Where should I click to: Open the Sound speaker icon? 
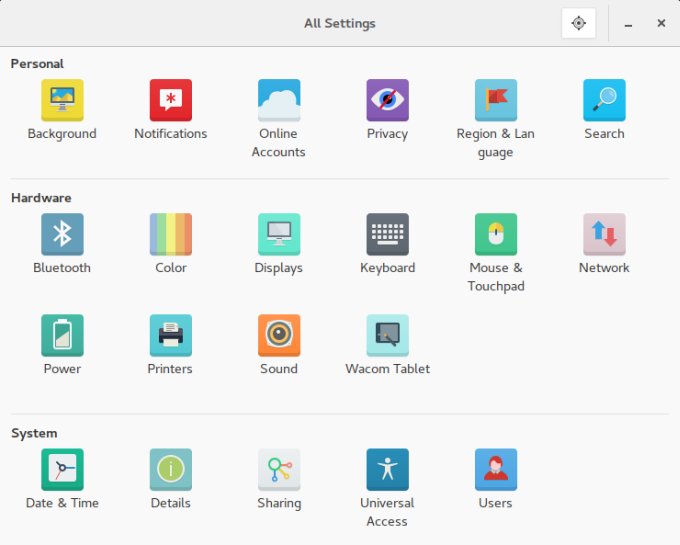click(x=279, y=335)
